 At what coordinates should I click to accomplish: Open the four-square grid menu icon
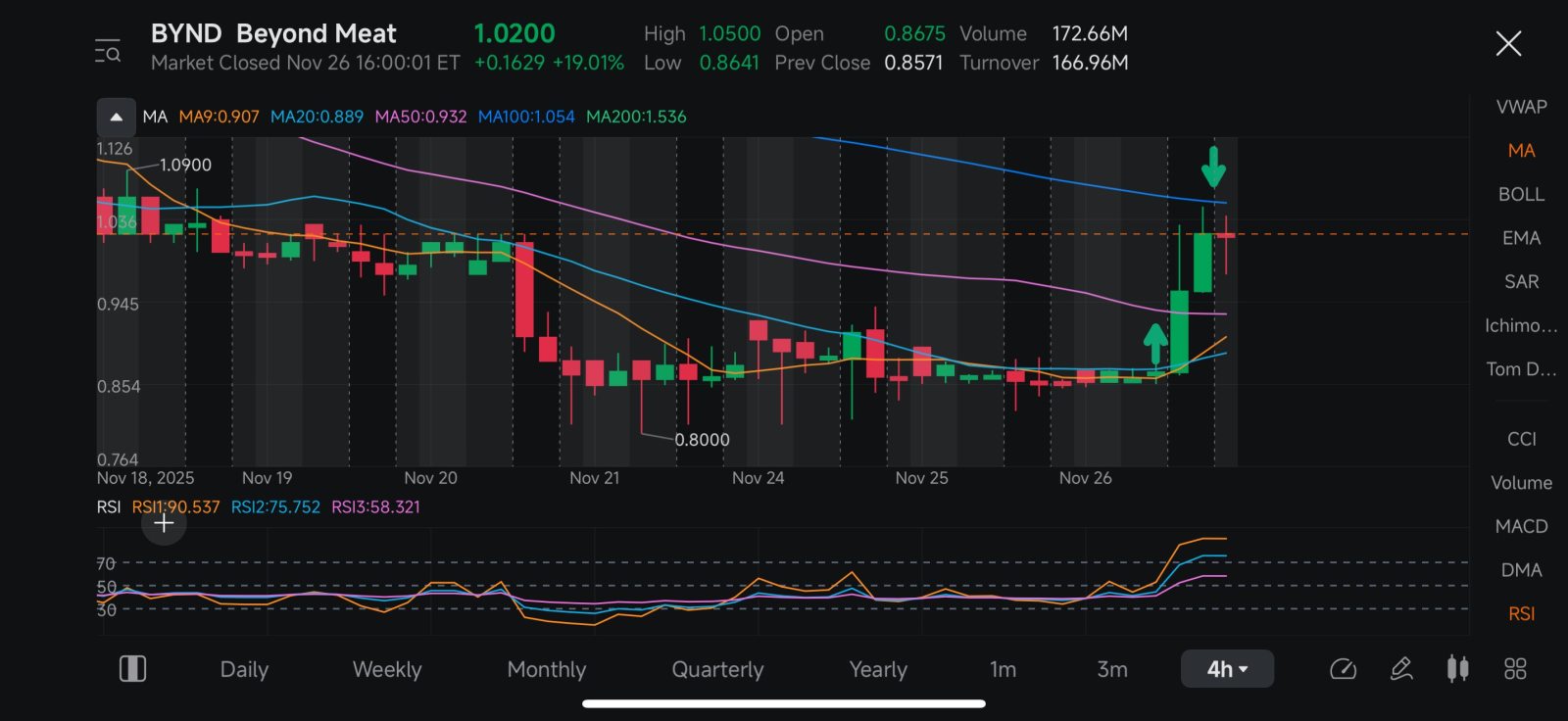coord(1515,669)
